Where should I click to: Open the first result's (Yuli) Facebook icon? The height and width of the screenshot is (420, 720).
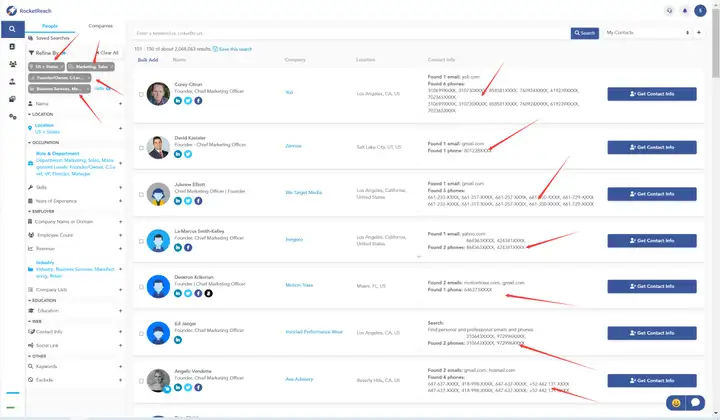pos(198,101)
